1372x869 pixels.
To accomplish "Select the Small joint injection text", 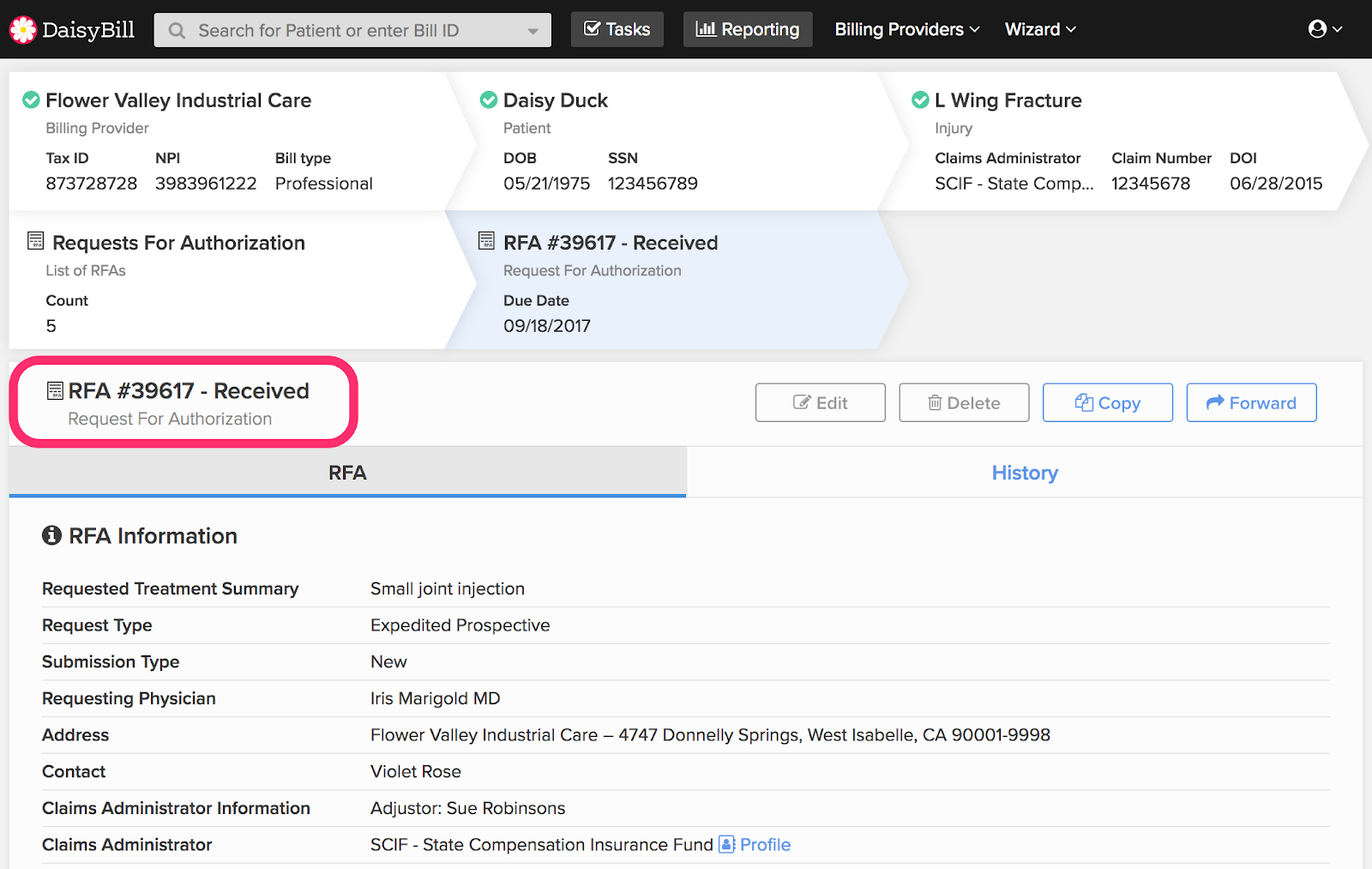I will tap(448, 588).
